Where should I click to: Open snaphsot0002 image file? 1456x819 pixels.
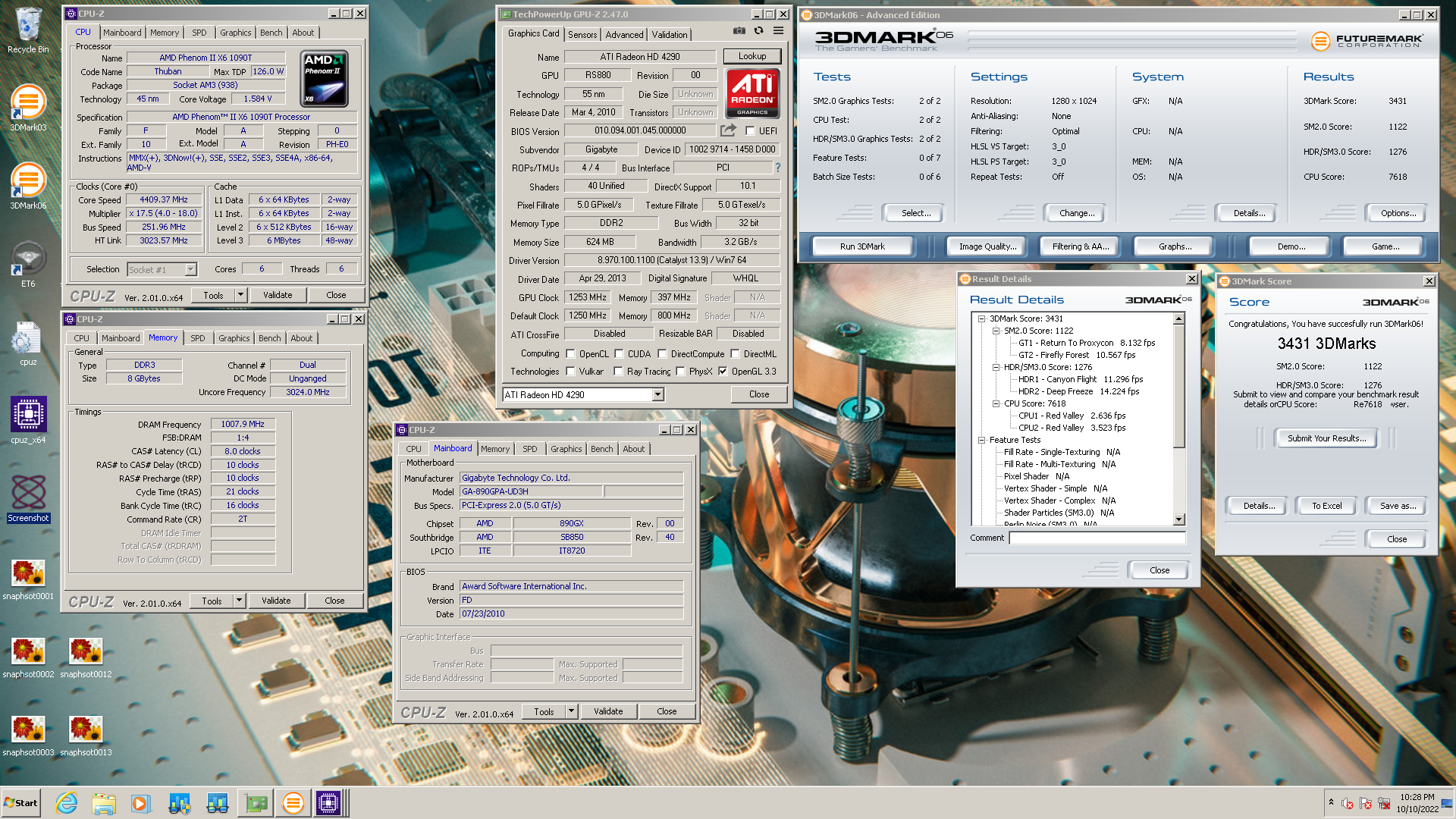28,657
